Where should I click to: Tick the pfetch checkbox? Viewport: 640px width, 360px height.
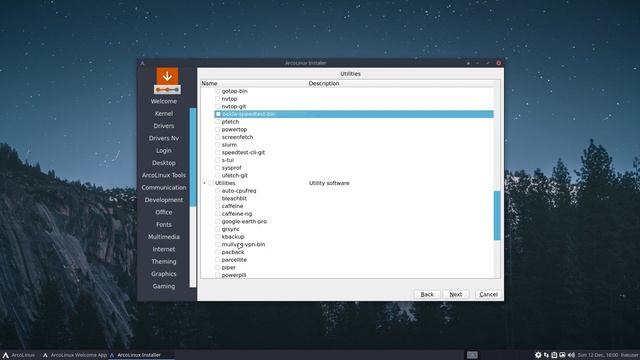coord(218,122)
